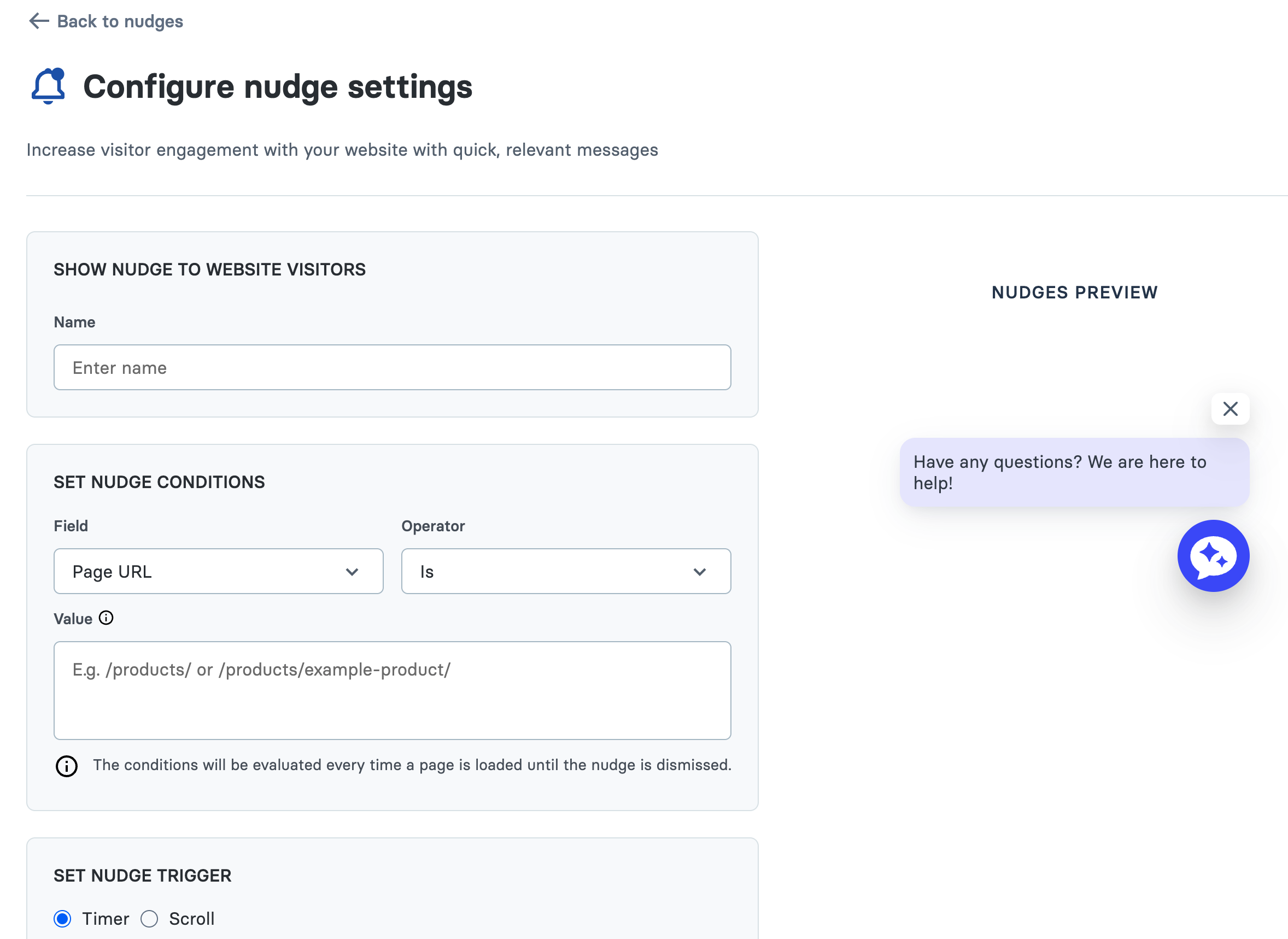Image resolution: width=1288 pixels, height=939 pixels.
Task: Click the bell nudge icon
Action: coord(48,86)
